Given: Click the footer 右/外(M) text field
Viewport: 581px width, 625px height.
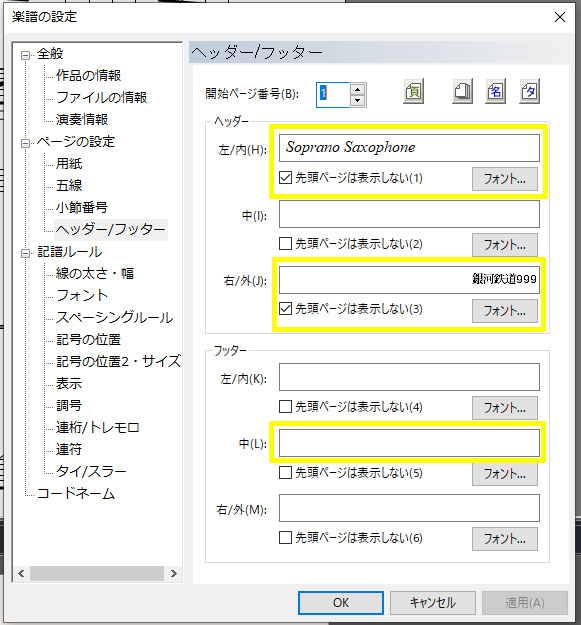Looking at the screenshot, I should [409, 508].
